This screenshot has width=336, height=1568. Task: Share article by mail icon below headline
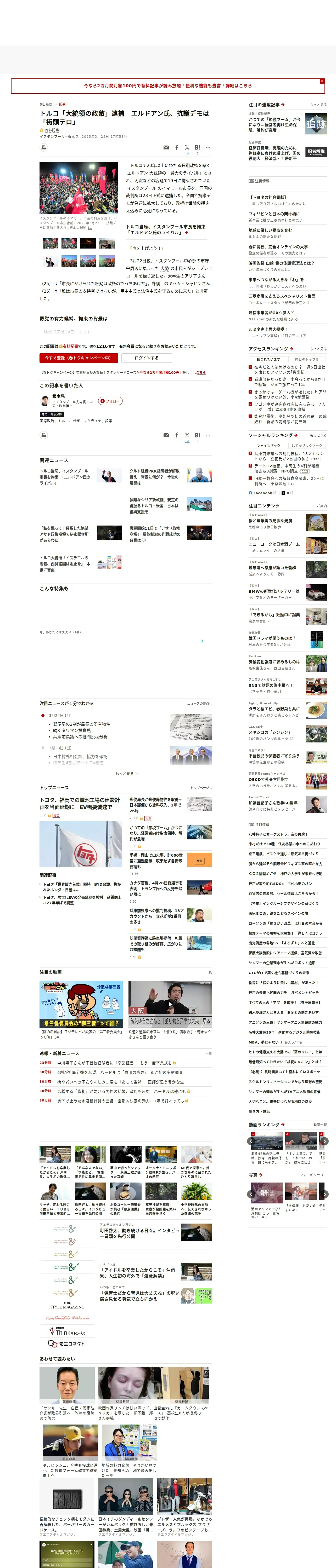coord(166,147)
